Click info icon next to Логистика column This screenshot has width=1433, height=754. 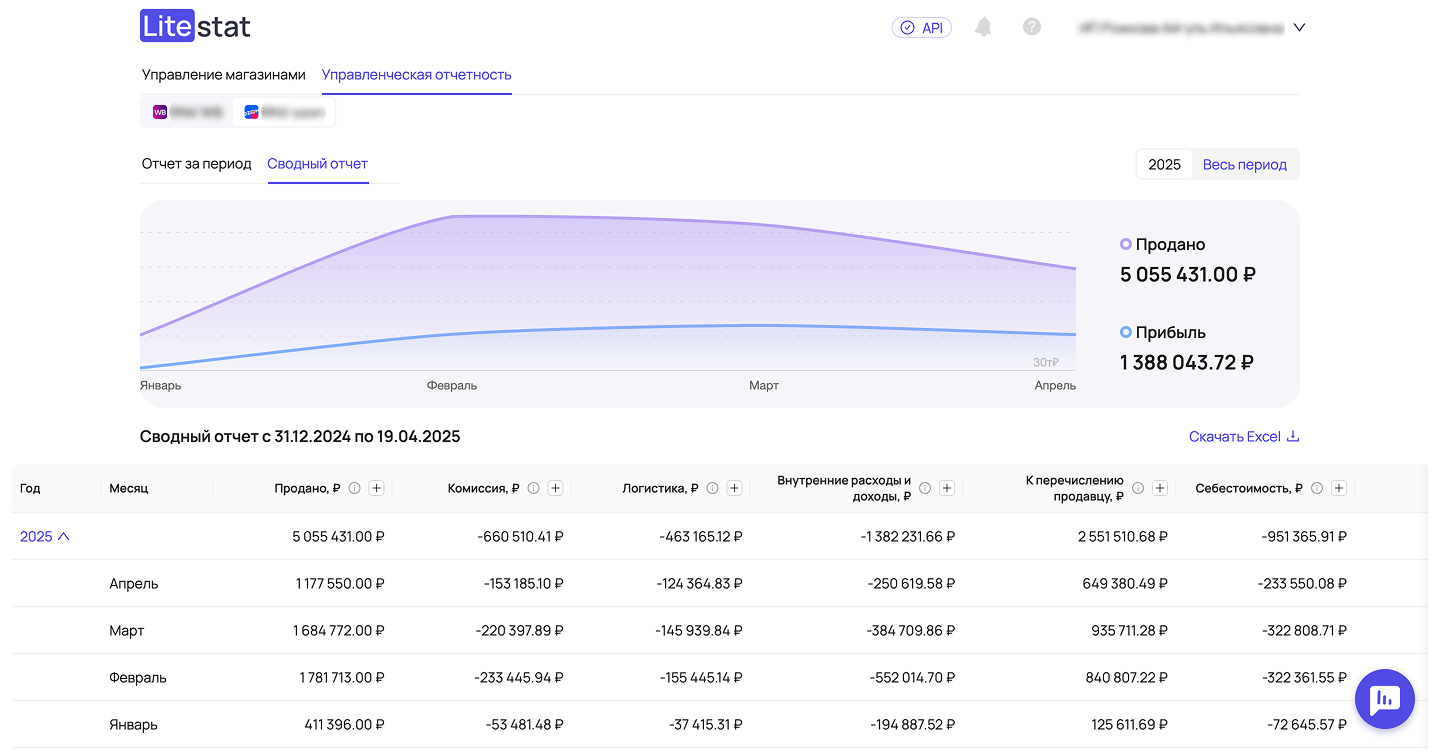click(x=712, y=488)
